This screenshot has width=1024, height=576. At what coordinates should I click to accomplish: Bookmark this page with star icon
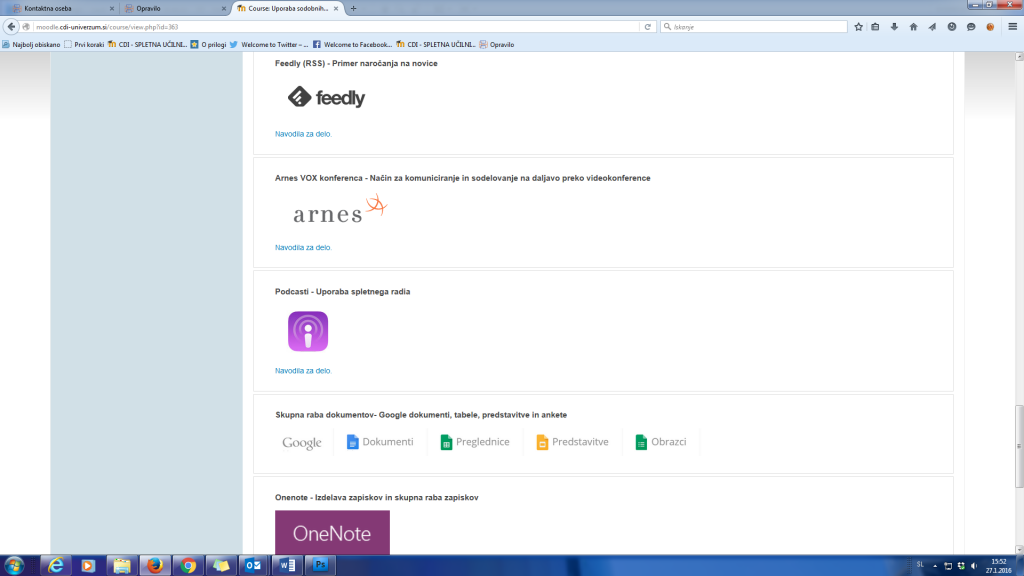[858, 27]
